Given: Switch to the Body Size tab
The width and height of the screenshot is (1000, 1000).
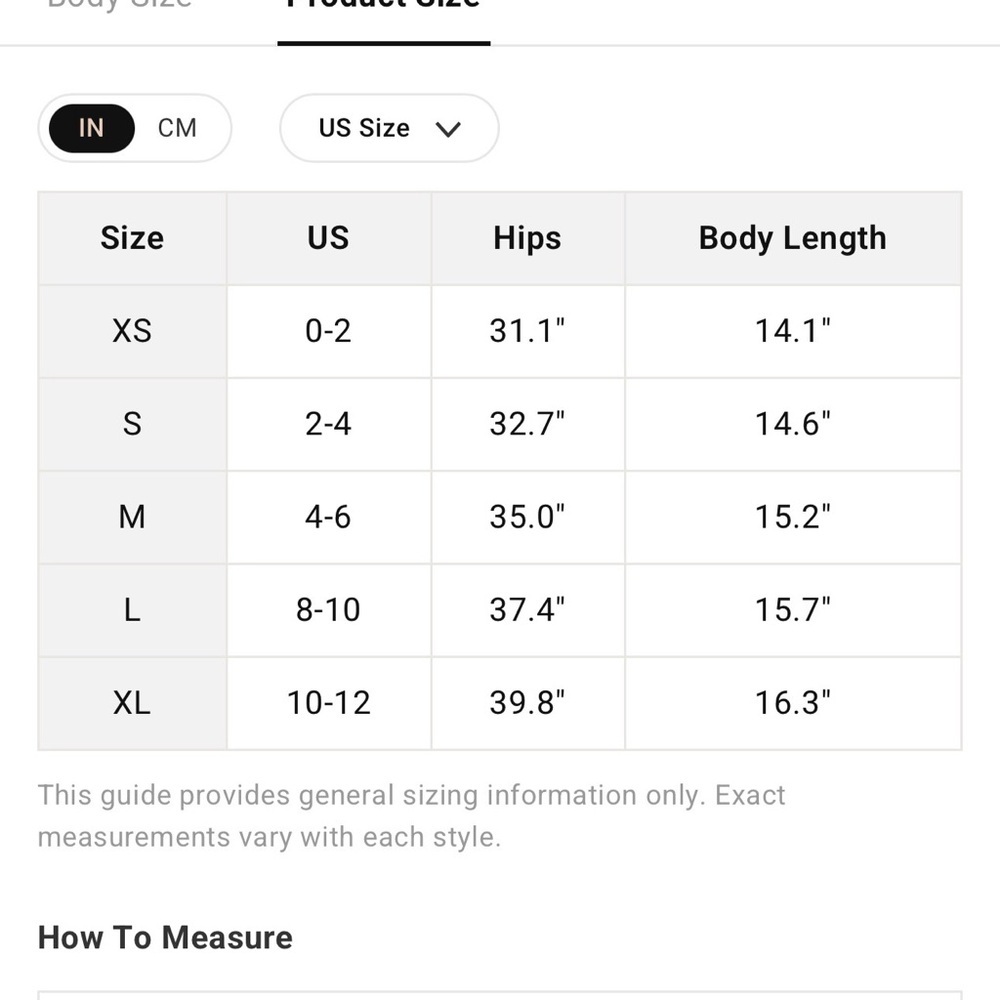Looking at the screenshot, I should pyautogui.click(x=119, y=3).
